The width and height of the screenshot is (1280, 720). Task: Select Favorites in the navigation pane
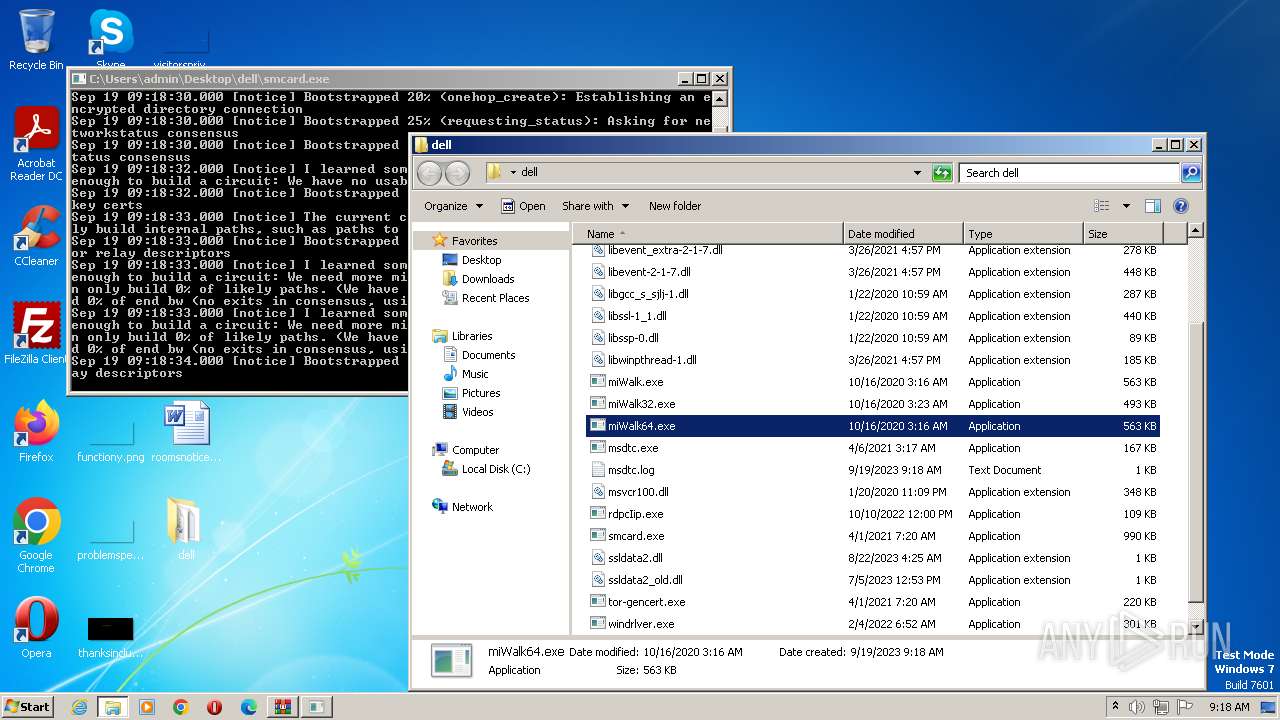point(474,241)
